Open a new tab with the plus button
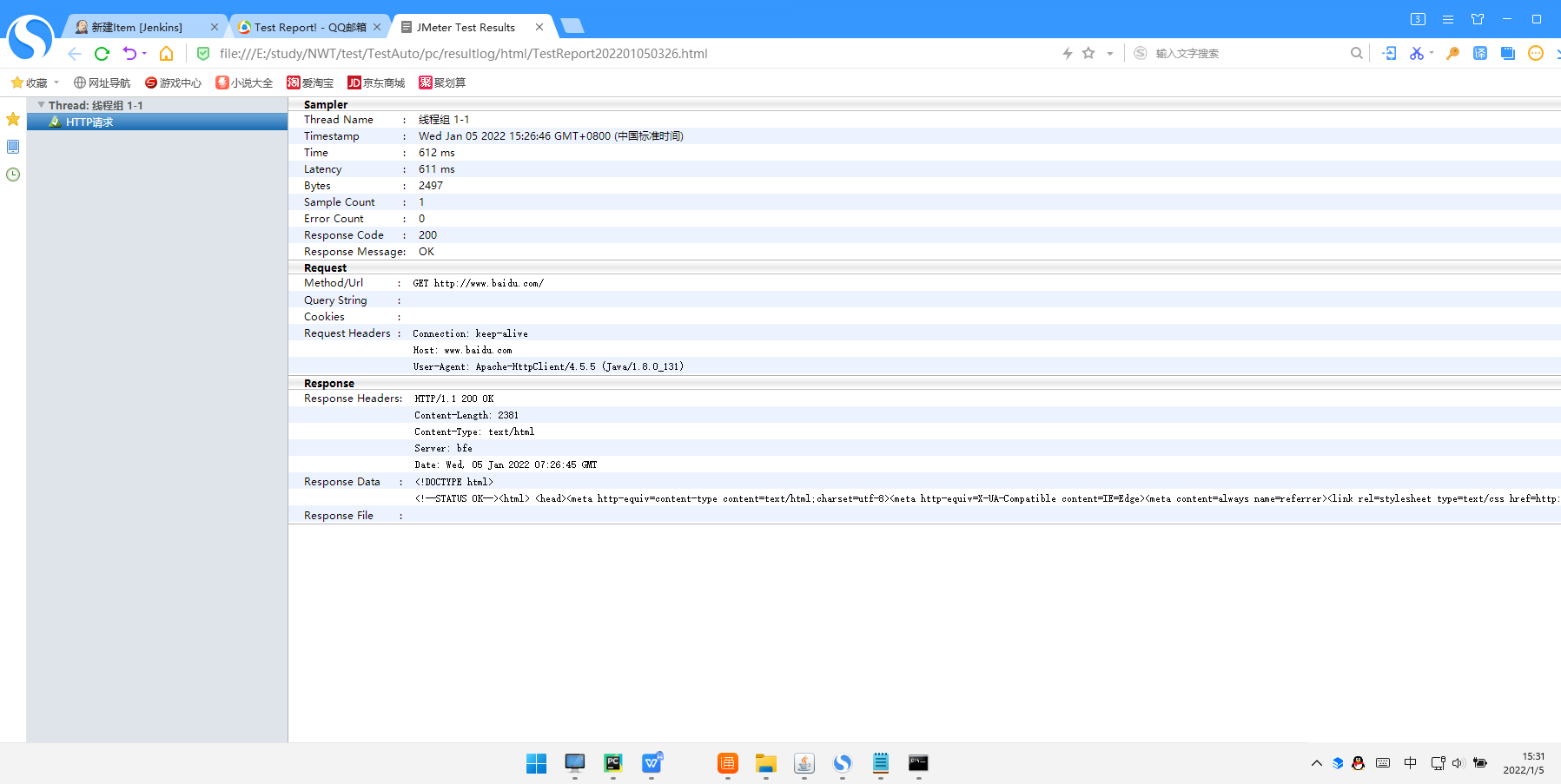The height and width of the screenshot is (784, 1561). 572,26
